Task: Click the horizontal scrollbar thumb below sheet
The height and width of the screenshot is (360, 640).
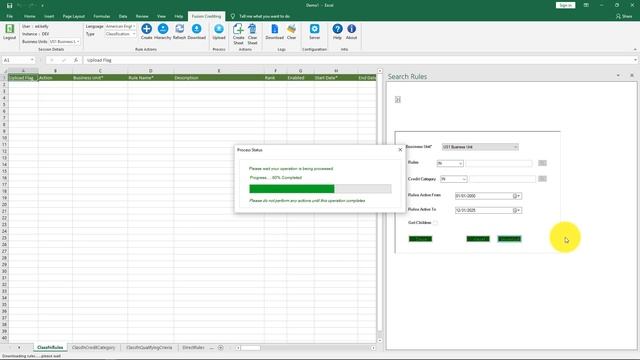Action: [250, 348]
